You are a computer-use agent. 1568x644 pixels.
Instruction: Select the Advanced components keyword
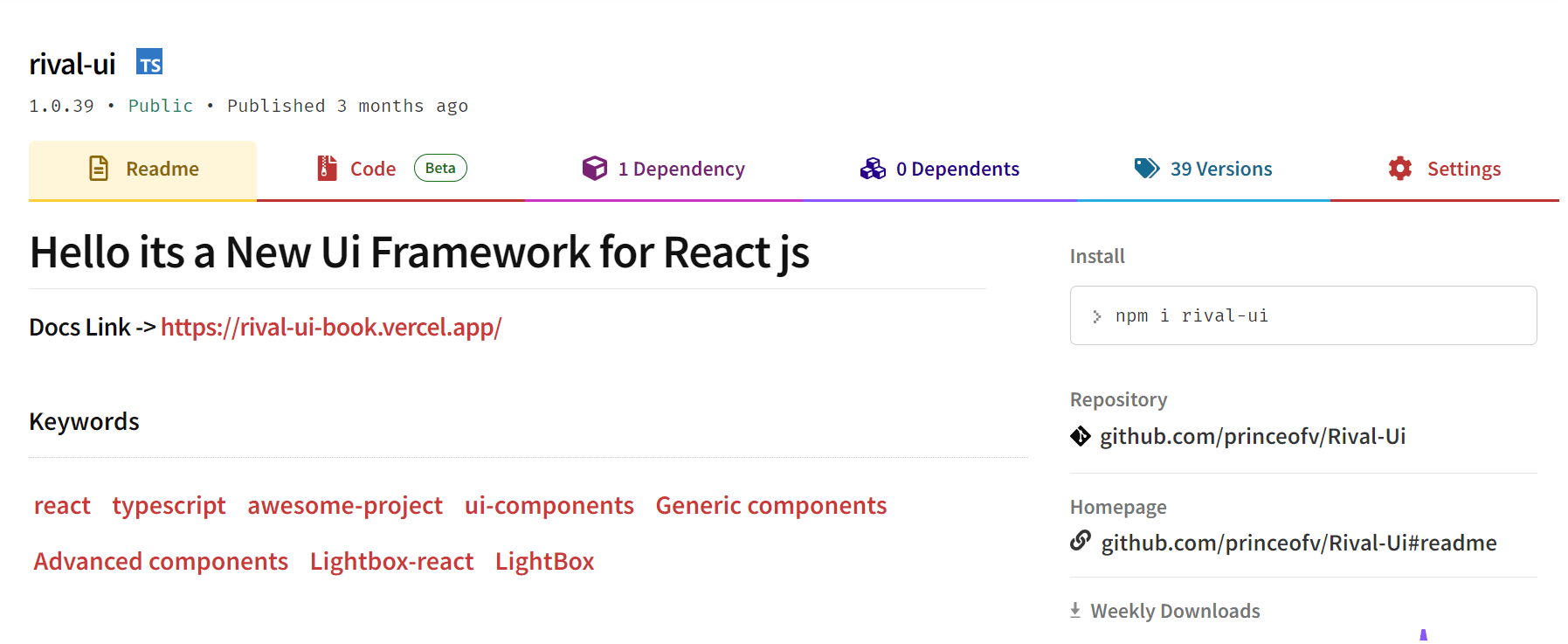pos(161,562)
